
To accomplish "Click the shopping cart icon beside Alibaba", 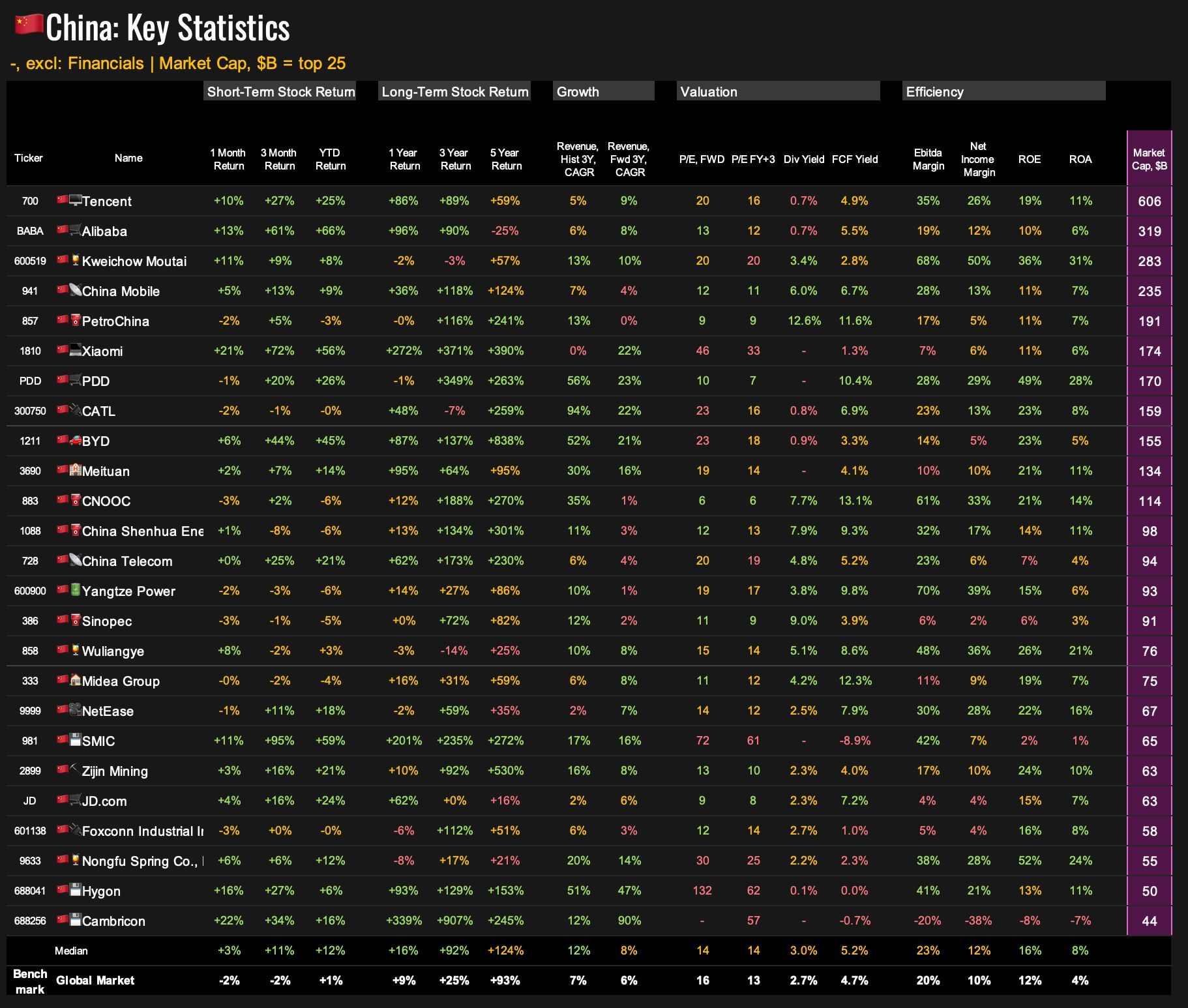I will tap(76, 230).
